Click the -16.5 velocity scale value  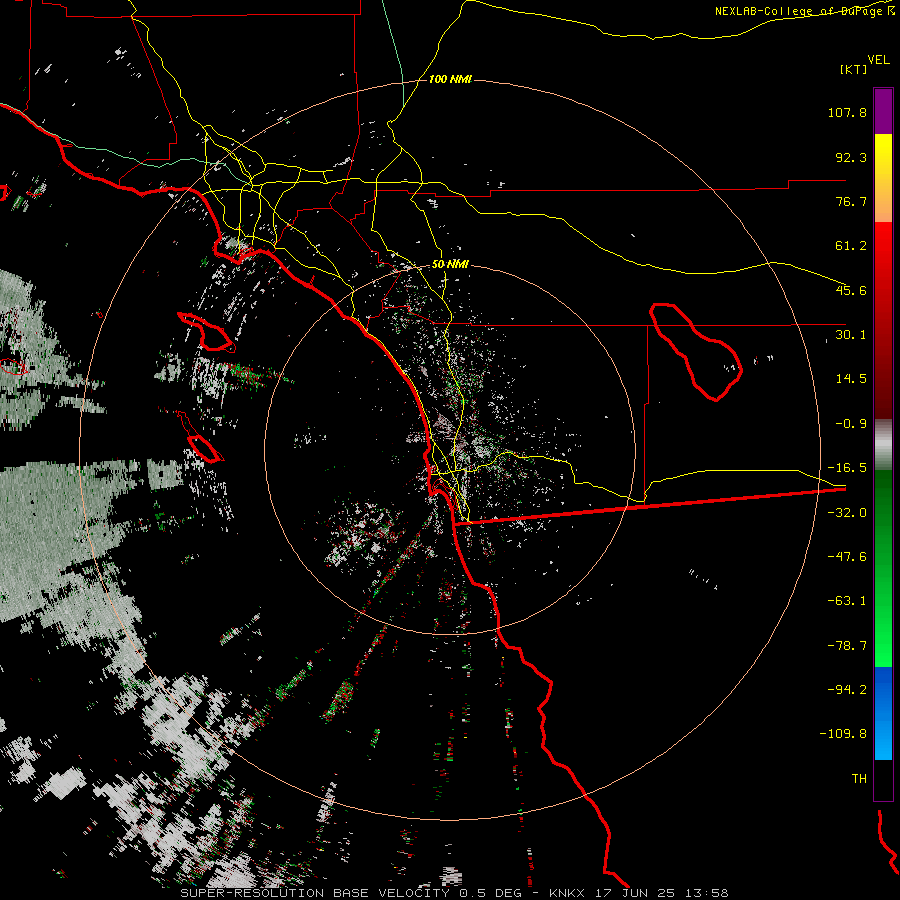847,468
